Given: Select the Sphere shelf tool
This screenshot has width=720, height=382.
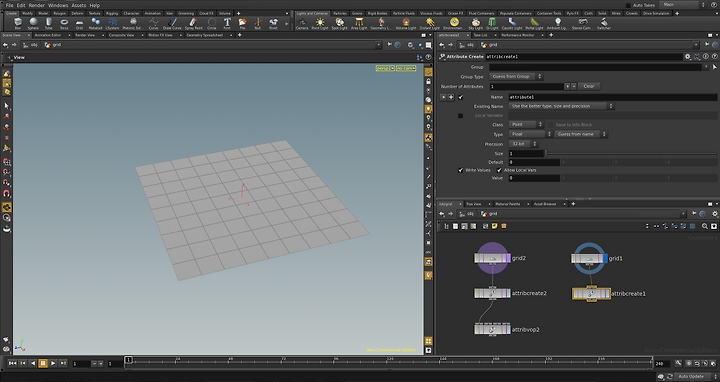Looking at the screenshot, I should 33,23.
